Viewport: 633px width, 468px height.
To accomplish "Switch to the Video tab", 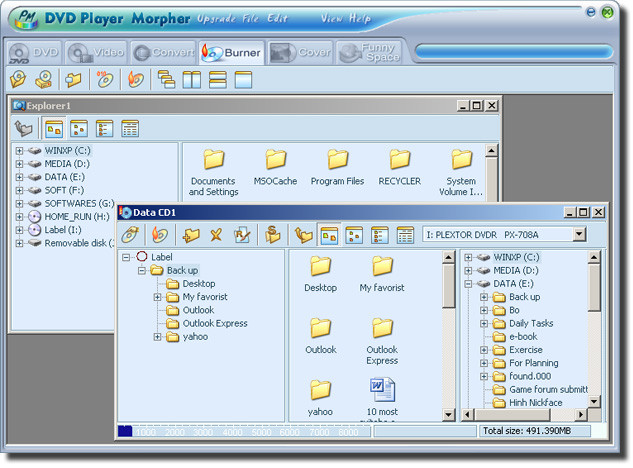I will pos(96,53).
